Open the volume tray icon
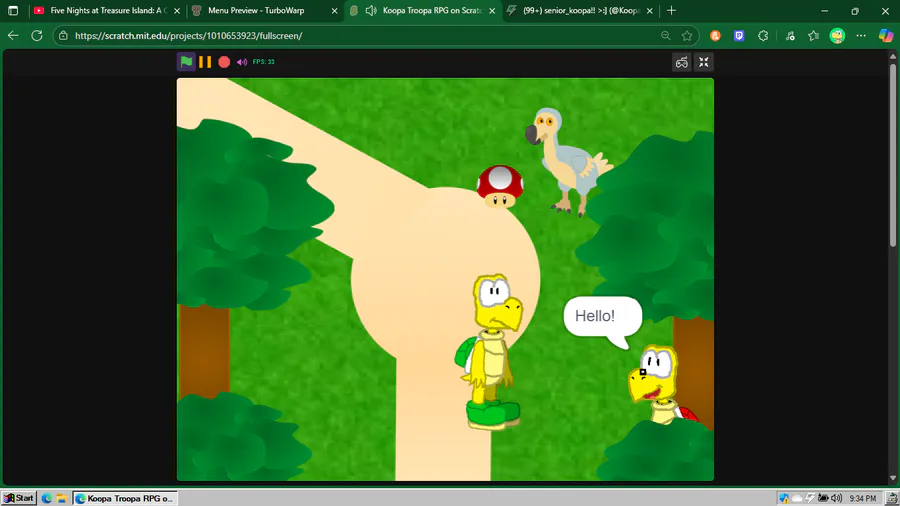900x506 pixels. click(836, 498)
